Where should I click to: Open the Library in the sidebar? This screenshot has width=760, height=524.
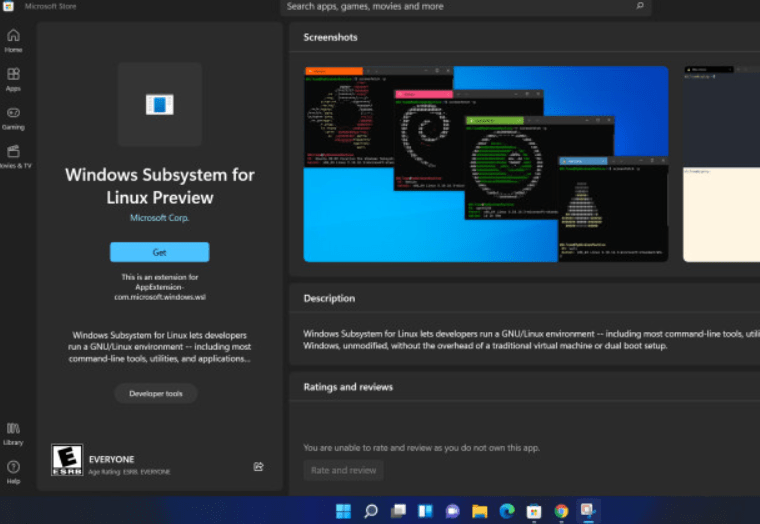pyautogui.click(x=13, y=433)
